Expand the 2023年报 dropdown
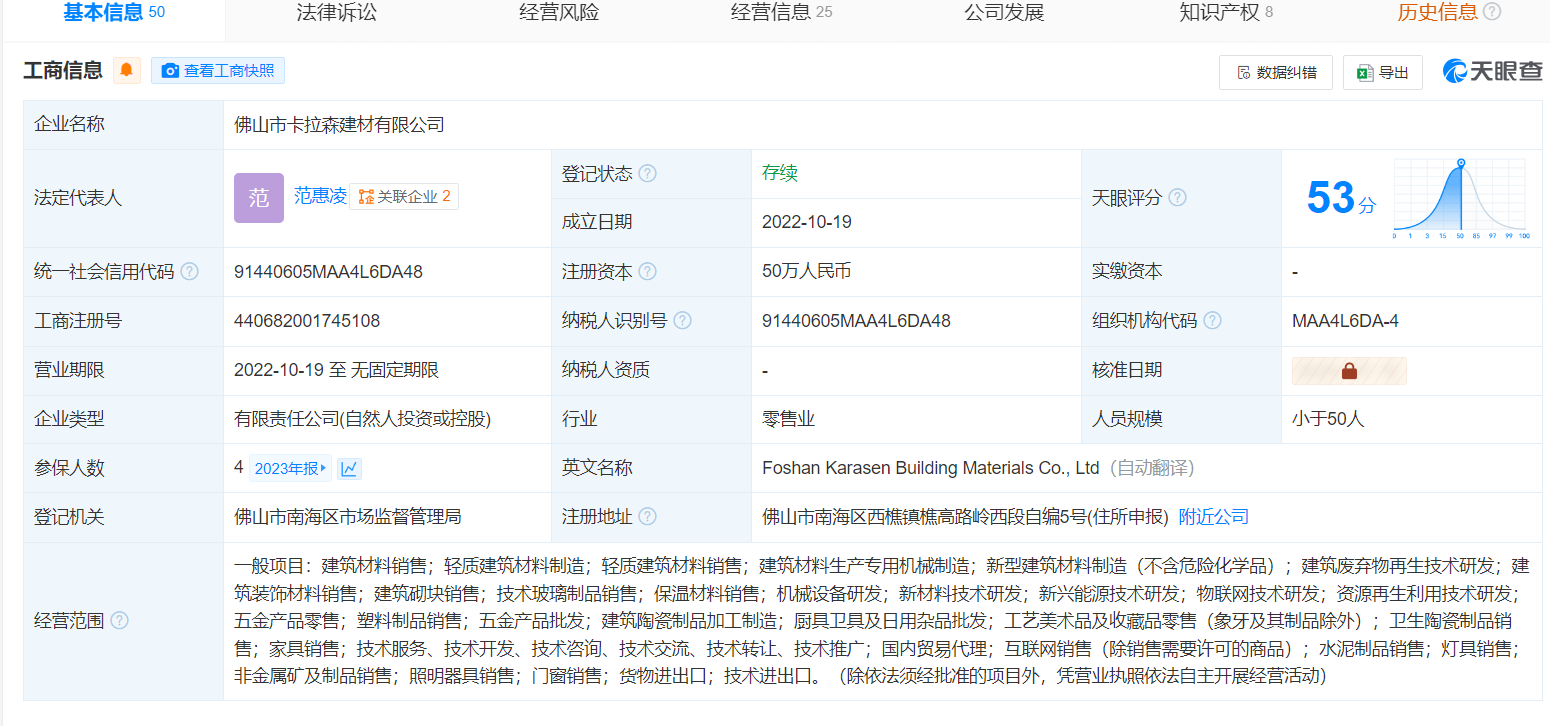Viewport: 1550px width, 726px height. 290,468
